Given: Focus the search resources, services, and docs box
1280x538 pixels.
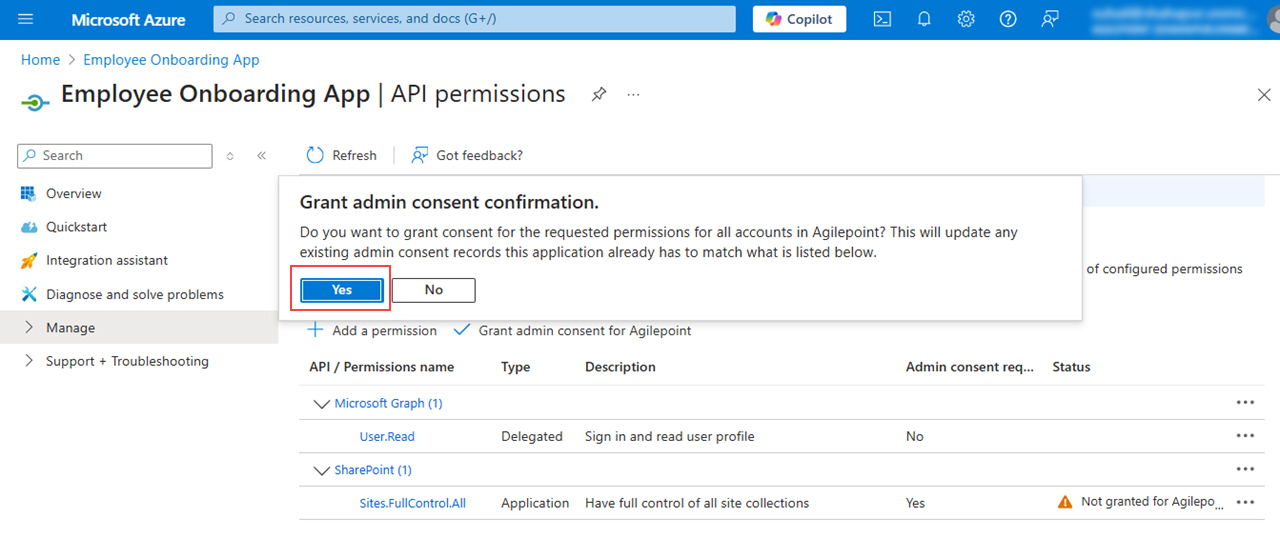Looking at the screenshot, I should (474, 19).
